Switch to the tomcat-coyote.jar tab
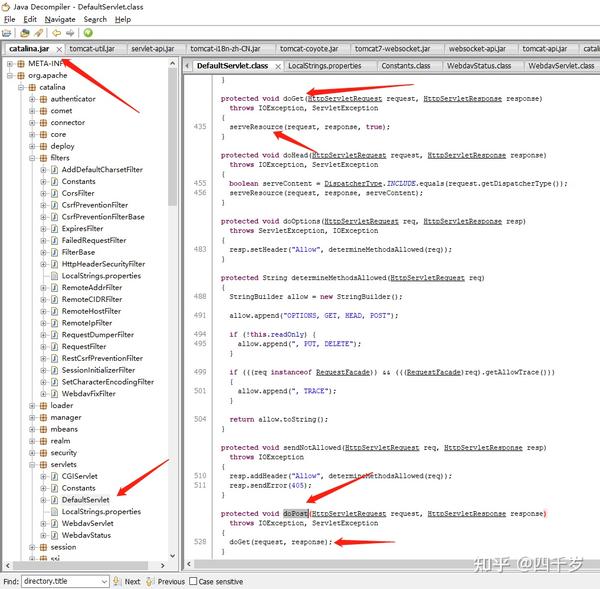 (x=309, y=49)
